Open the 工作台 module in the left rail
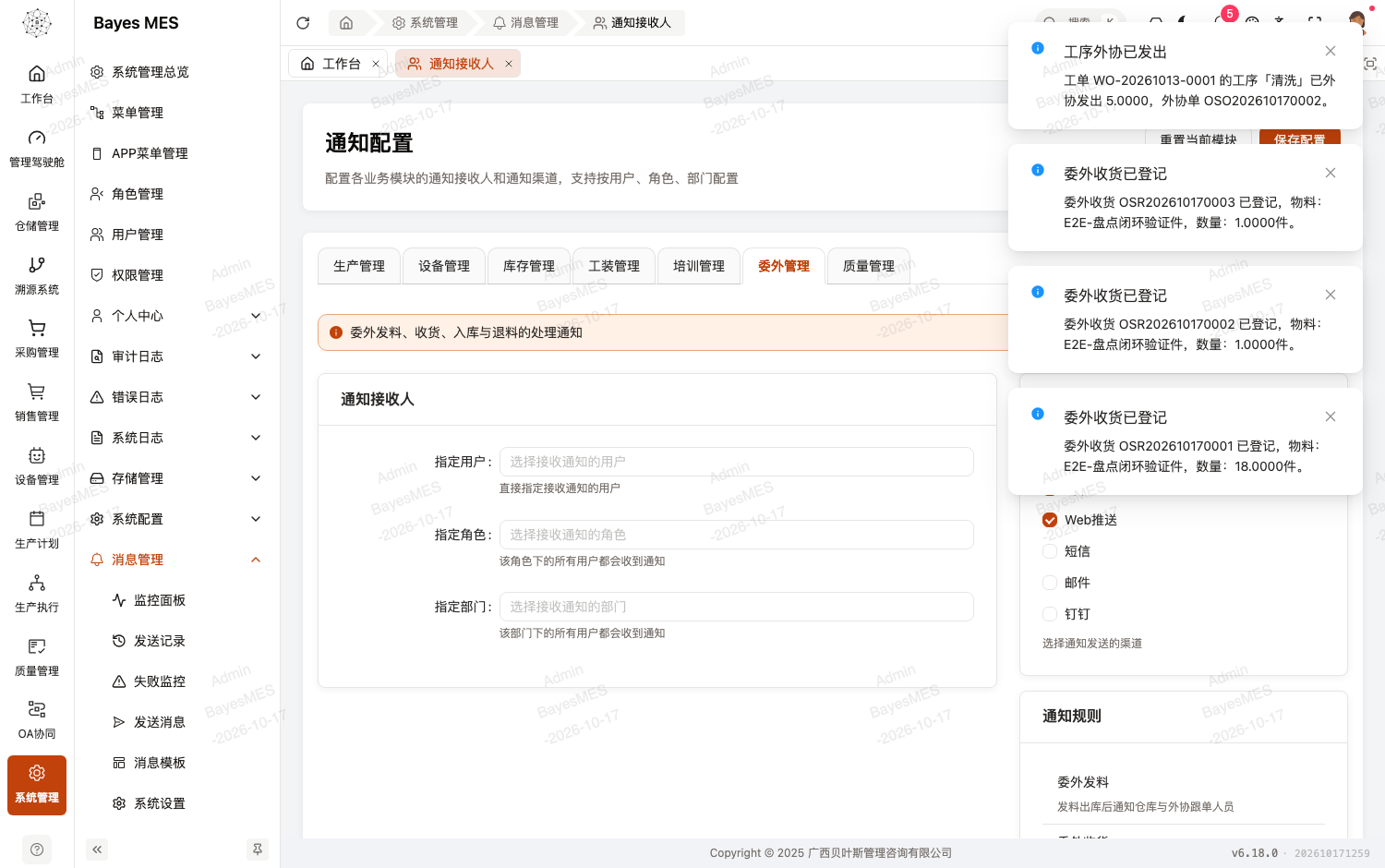Screen dimensions: 1385x868 [x=37, y=85]
